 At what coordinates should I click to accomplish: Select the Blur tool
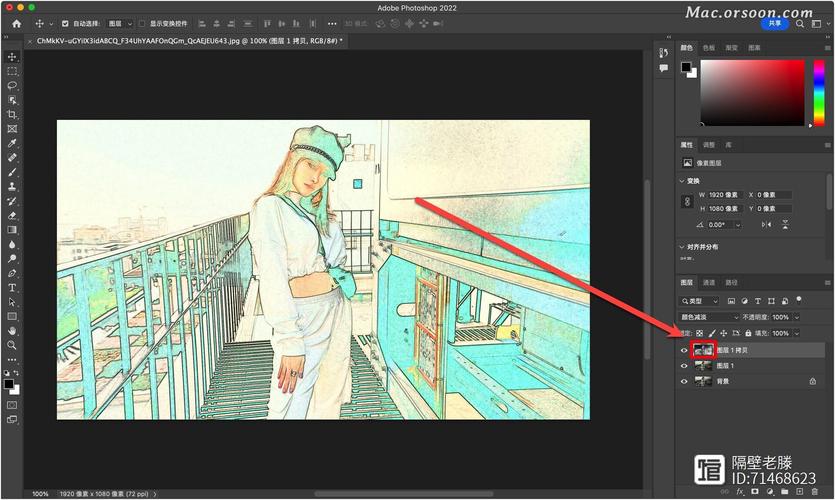point(12,244)
